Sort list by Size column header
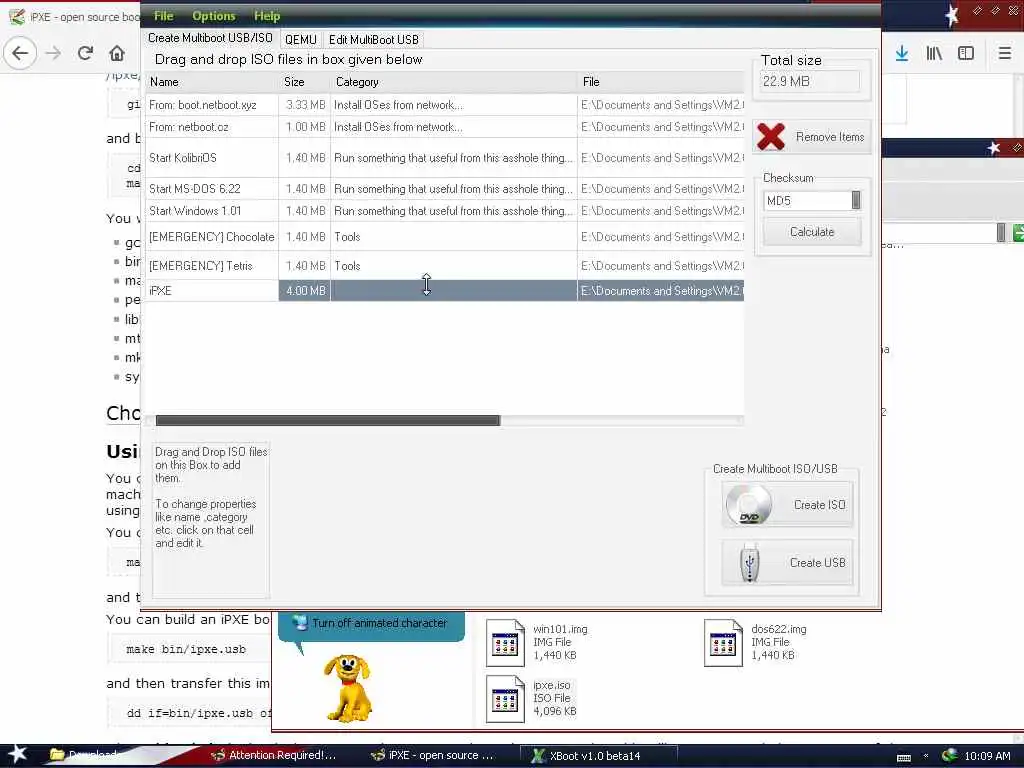 [x=304, y=82]
